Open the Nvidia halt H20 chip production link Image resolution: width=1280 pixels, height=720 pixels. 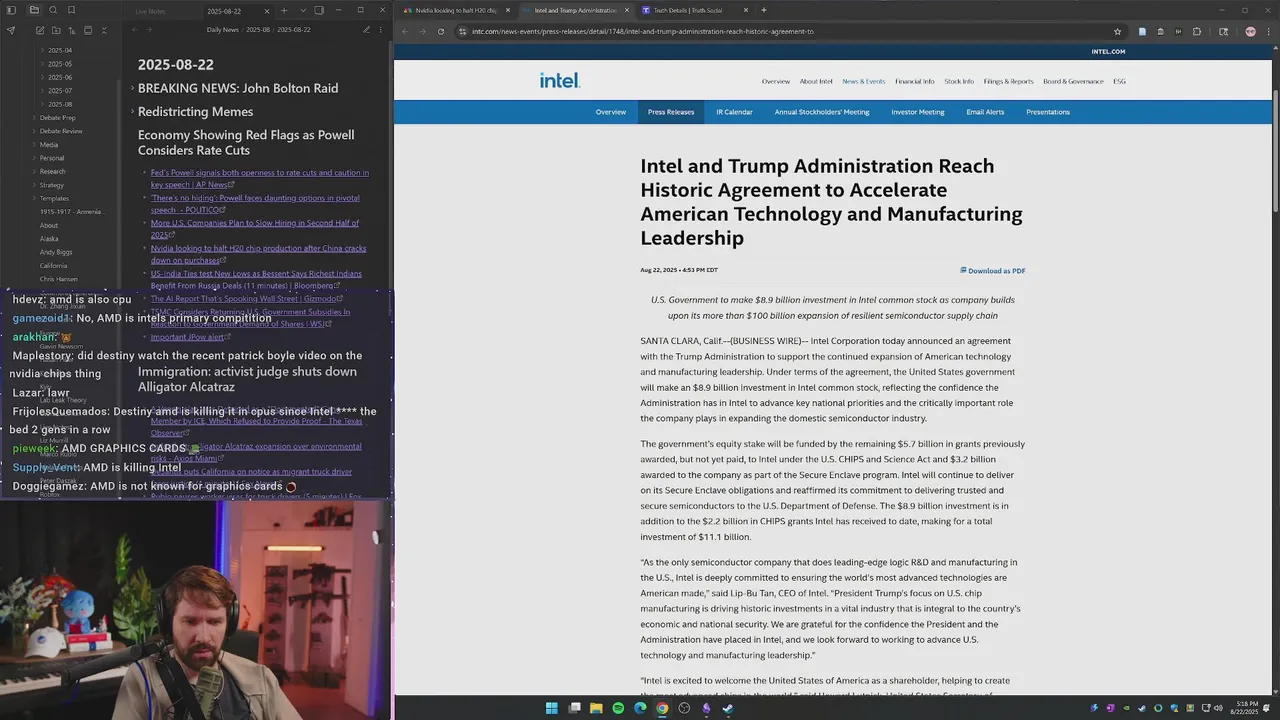258,254
